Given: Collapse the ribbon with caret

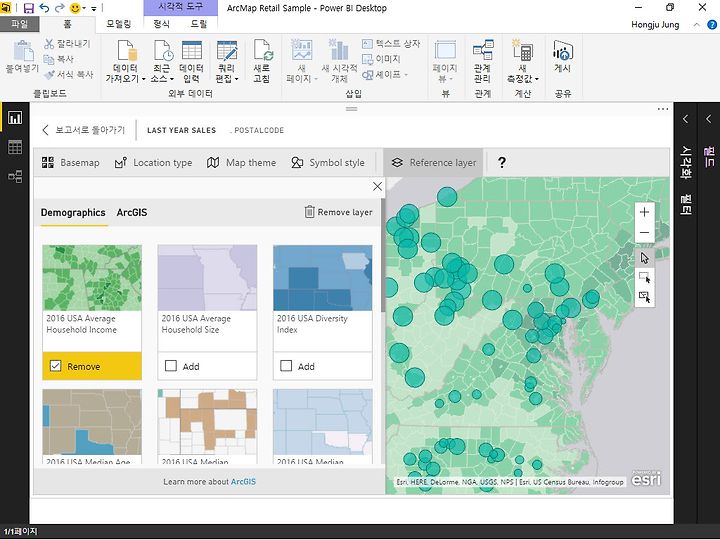Looking at the screenshot, I should (x=697, y=25).
